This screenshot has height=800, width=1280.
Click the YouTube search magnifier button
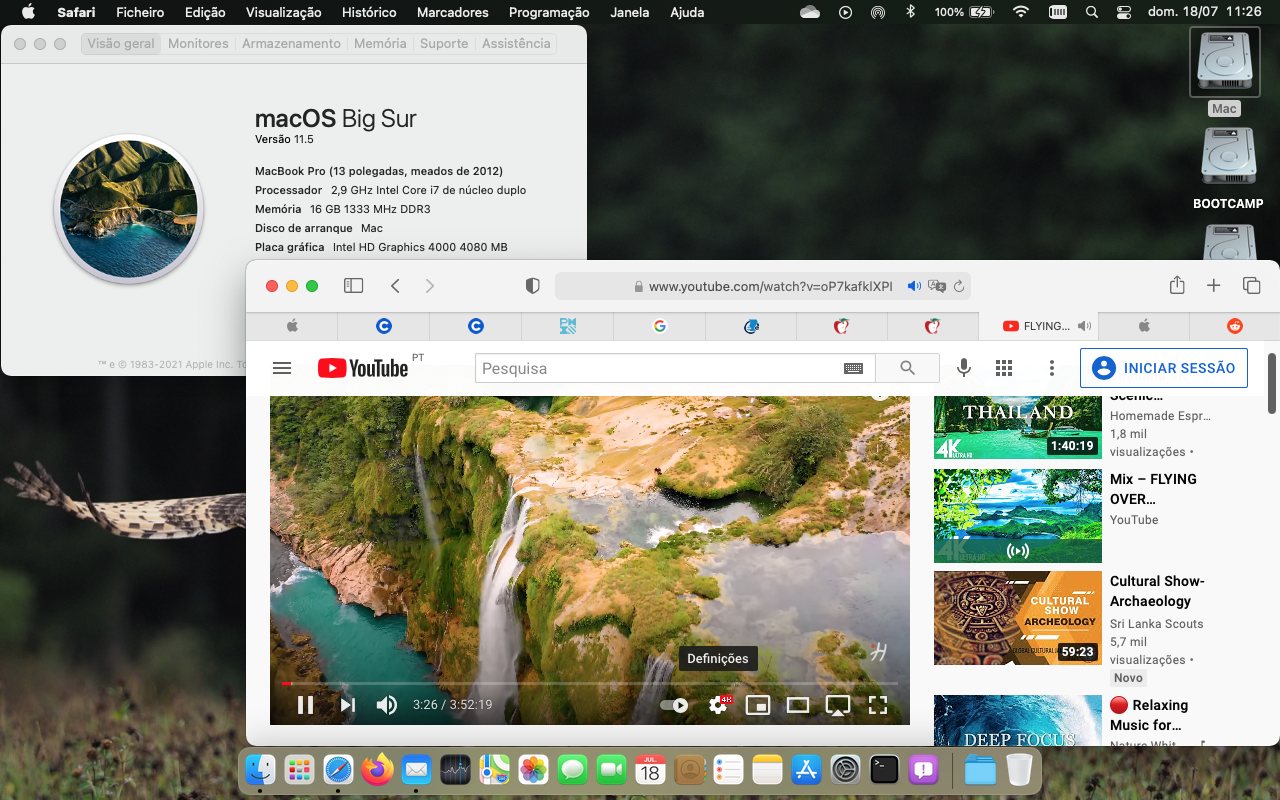click(x=907, y=368)
